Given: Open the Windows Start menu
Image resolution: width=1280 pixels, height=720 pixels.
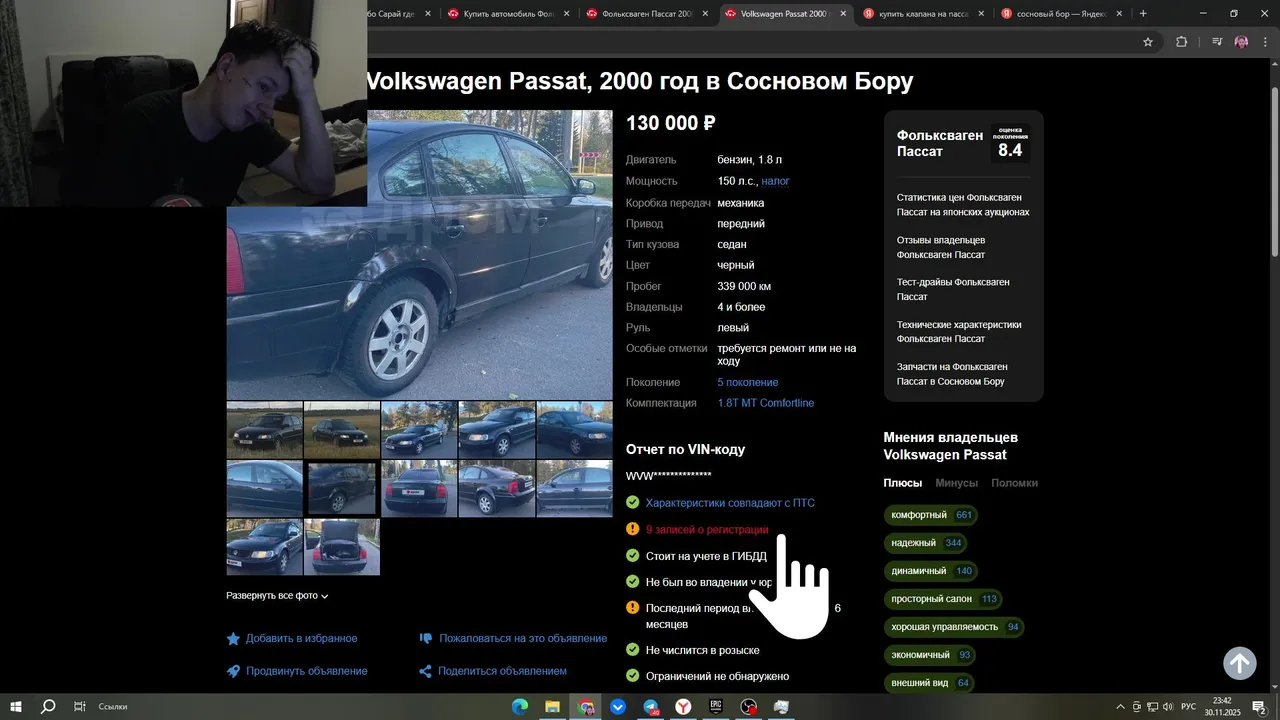Looking at the screenshot, I should (16, 707).
